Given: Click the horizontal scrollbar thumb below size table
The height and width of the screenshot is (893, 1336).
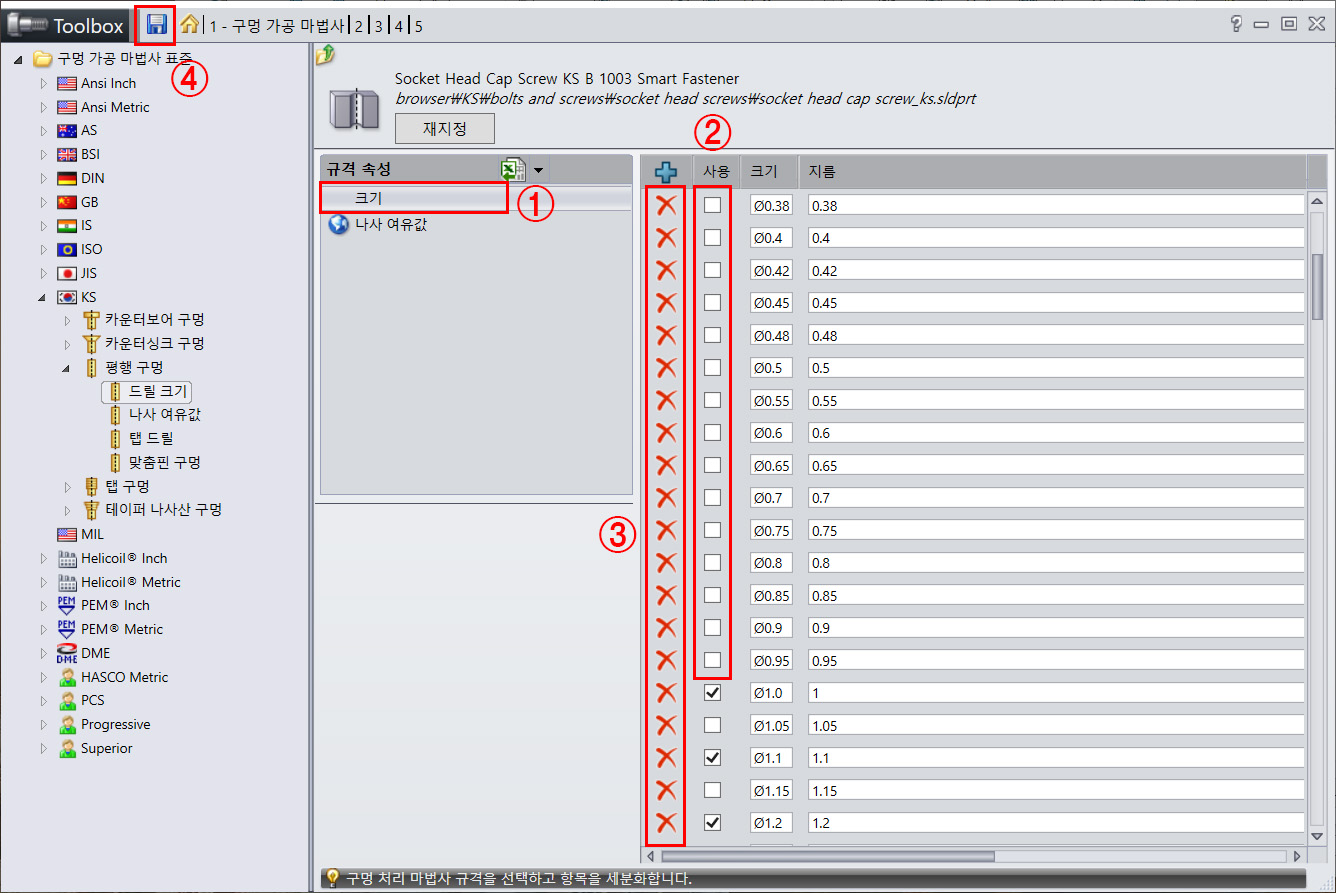Looking at the screenshot, I should 828,856.
